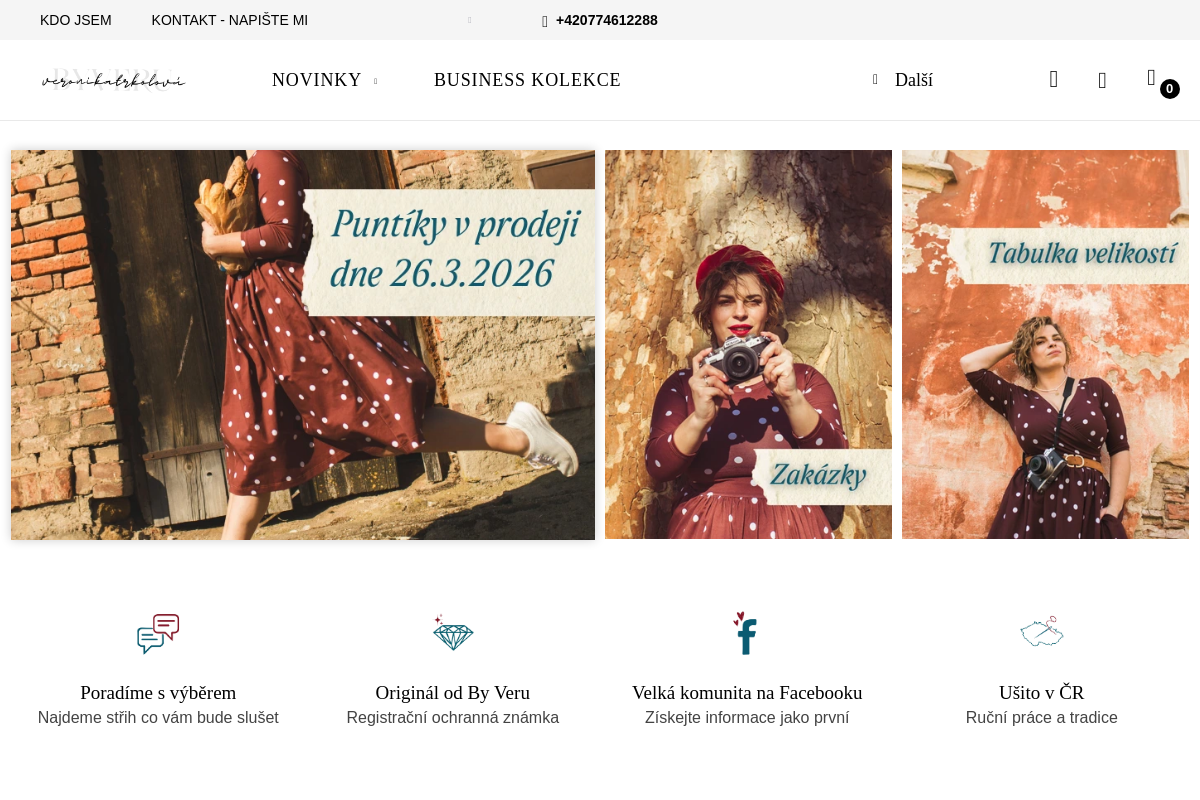
Task: Open the Business Kolekce menu item
Action: (x=527, y=80)
